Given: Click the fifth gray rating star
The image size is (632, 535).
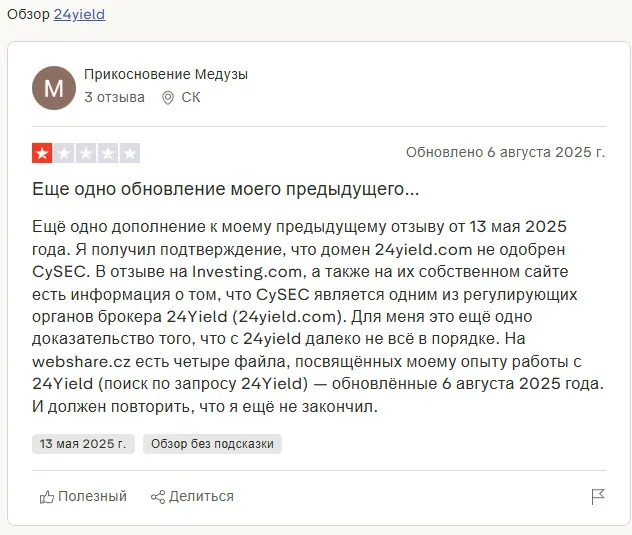Looking at the screenshot, I should (130, 153).
